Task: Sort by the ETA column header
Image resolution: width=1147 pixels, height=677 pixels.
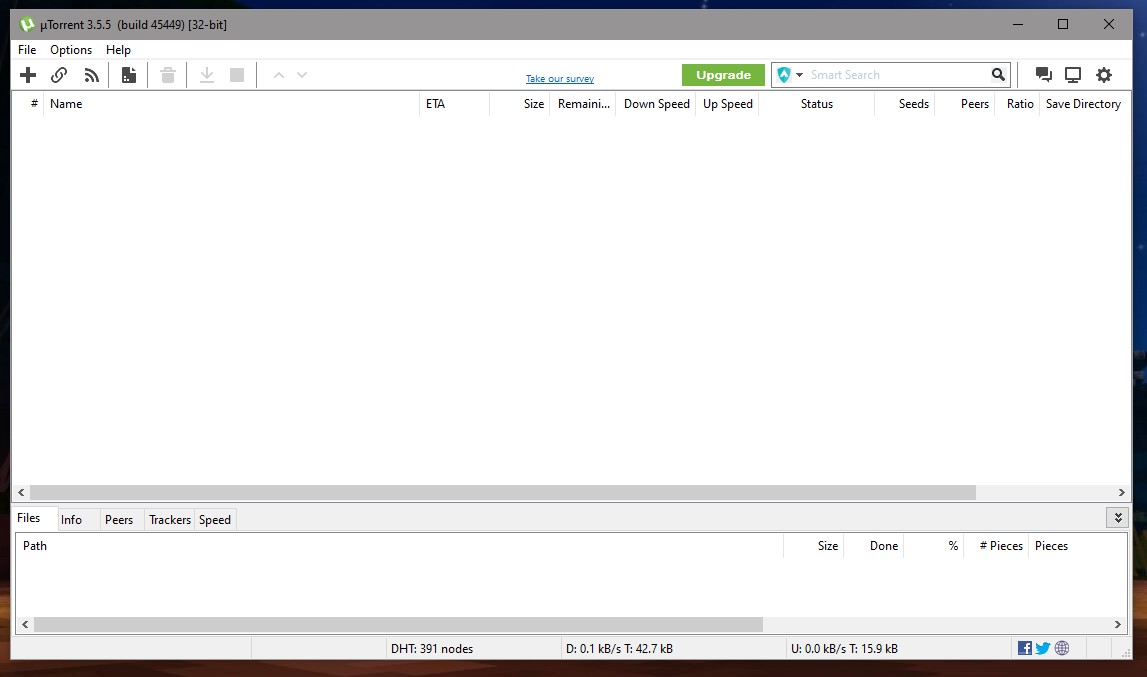Action: [x=454, y=104]
